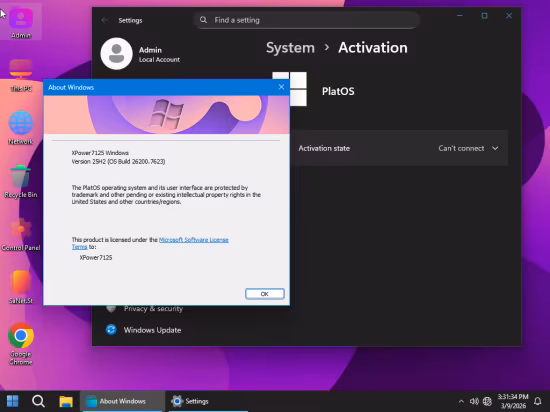Open the Start menu
The height and width of the screenshot is (412, 550).
pyautogui.click(x=13, y=401)
